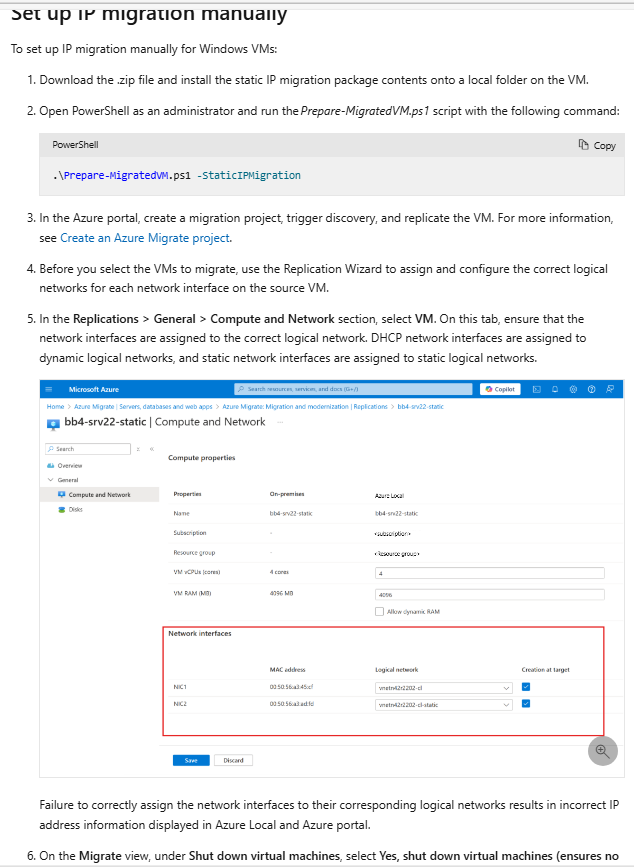Click the PowerShell label above the code
This screenshot has height=867, width=634.
pos(75,145)
